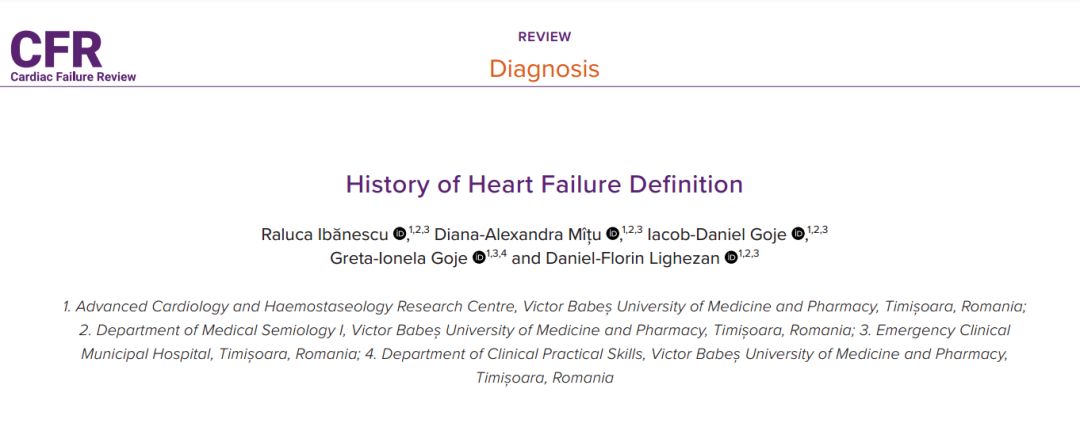
Task: Click author name Raluca Ibănescu
Action: [324, 235]
